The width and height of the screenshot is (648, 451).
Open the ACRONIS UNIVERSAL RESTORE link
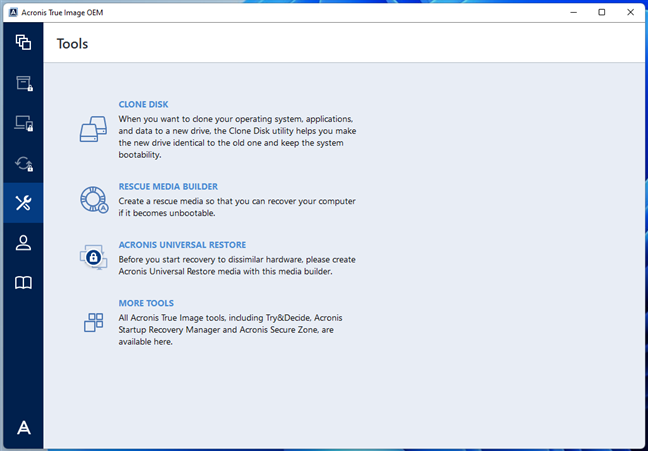coord(182,245)
